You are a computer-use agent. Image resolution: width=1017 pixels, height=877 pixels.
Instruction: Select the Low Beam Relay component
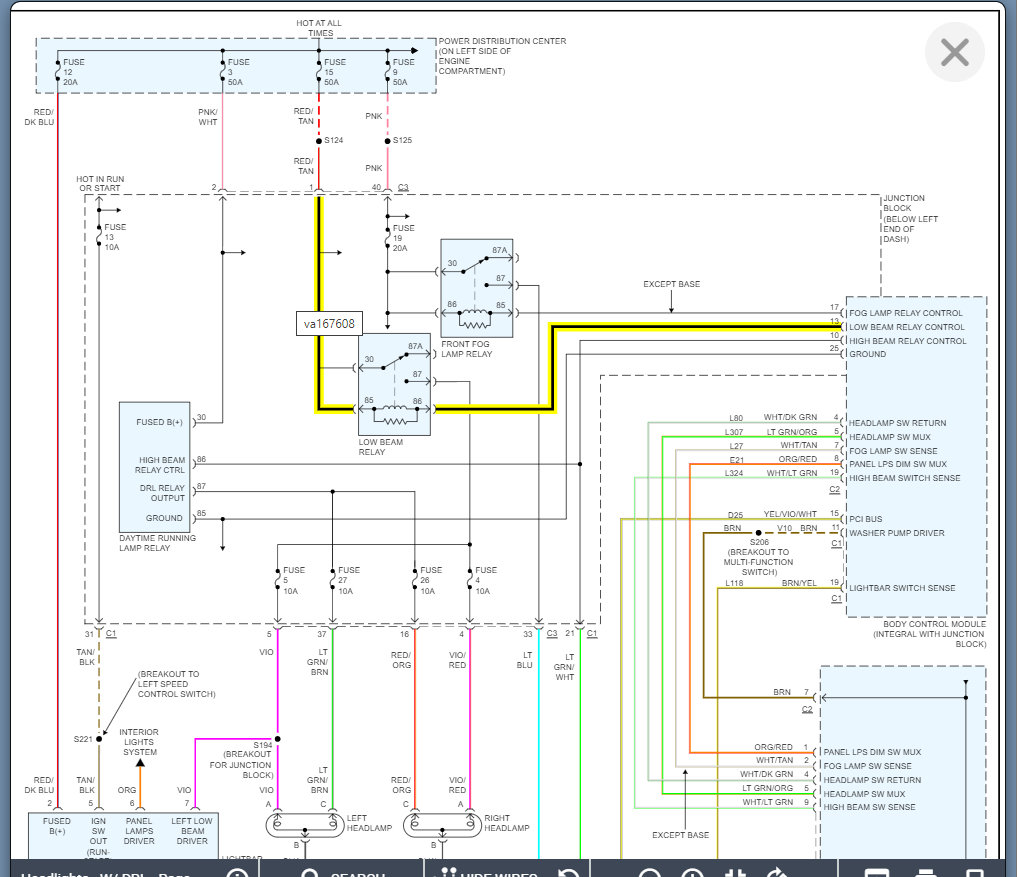(394, 384)
